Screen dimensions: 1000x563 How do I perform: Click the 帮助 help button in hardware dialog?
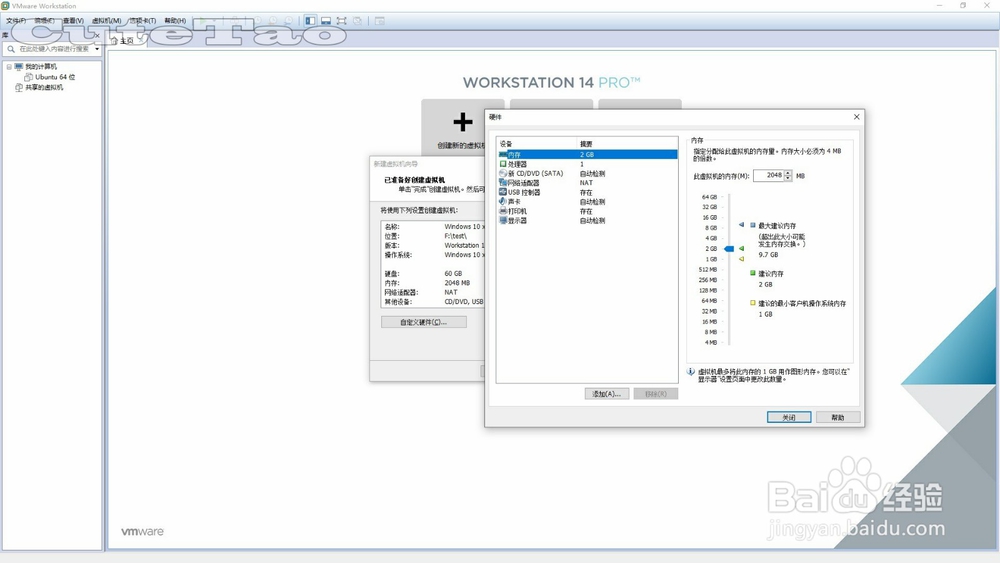pos(838,417)
